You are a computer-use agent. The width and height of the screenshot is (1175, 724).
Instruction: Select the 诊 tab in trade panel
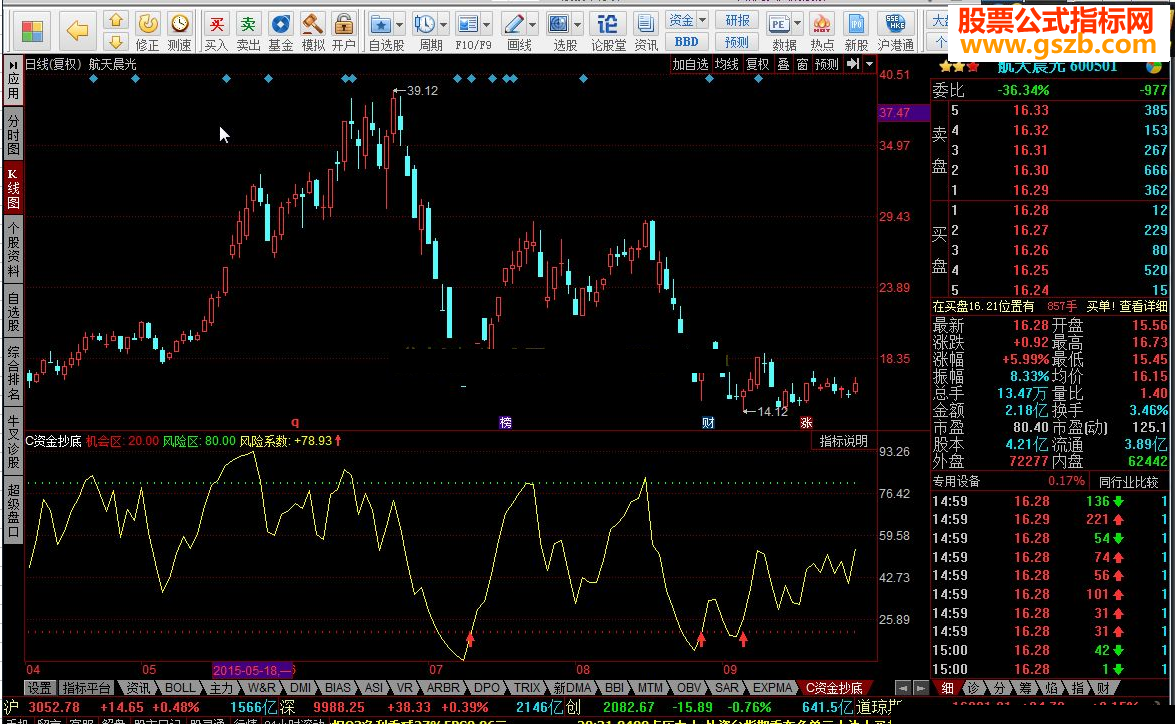[x=973, y=688]
